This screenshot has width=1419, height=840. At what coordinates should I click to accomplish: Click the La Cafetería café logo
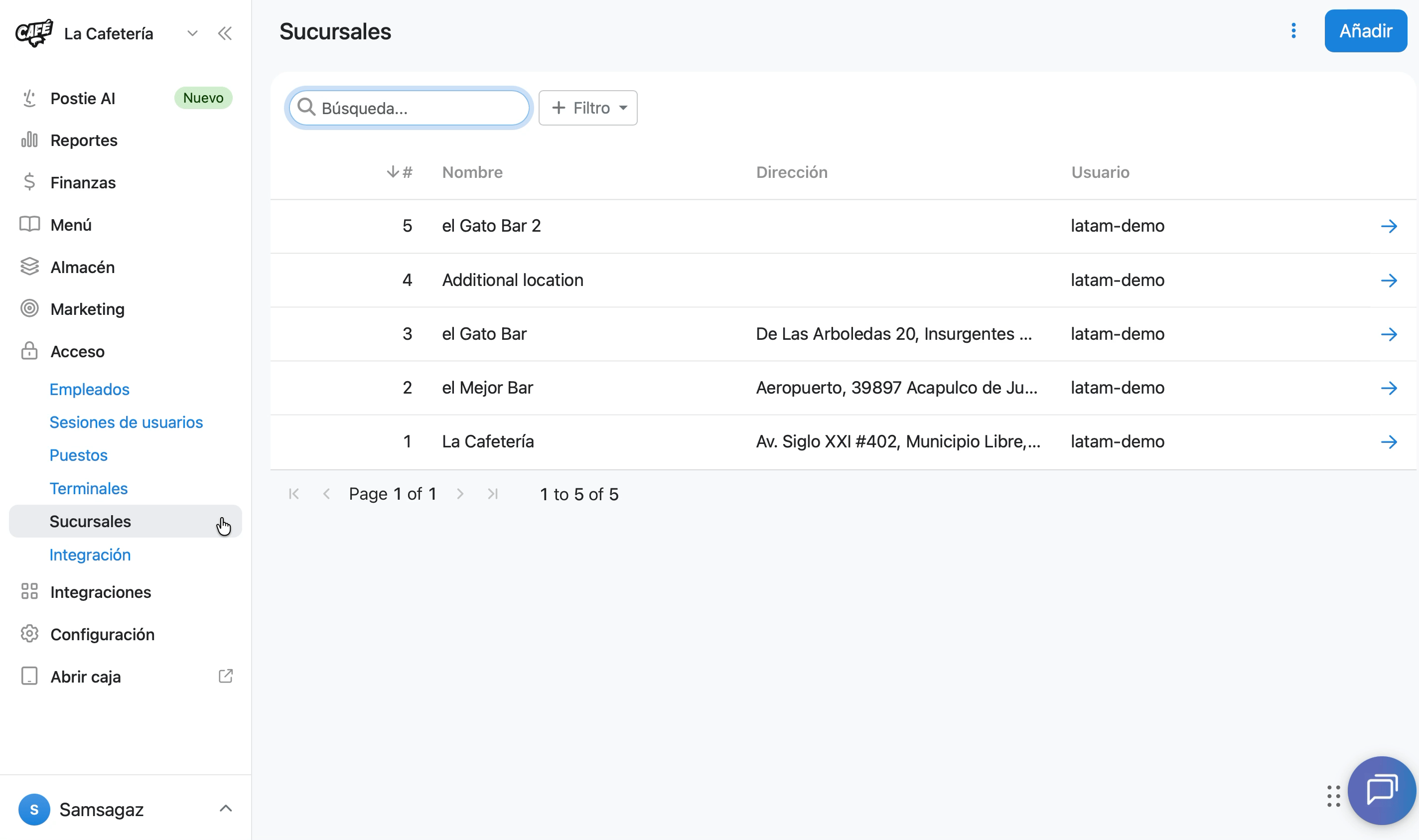pos(34,33)
